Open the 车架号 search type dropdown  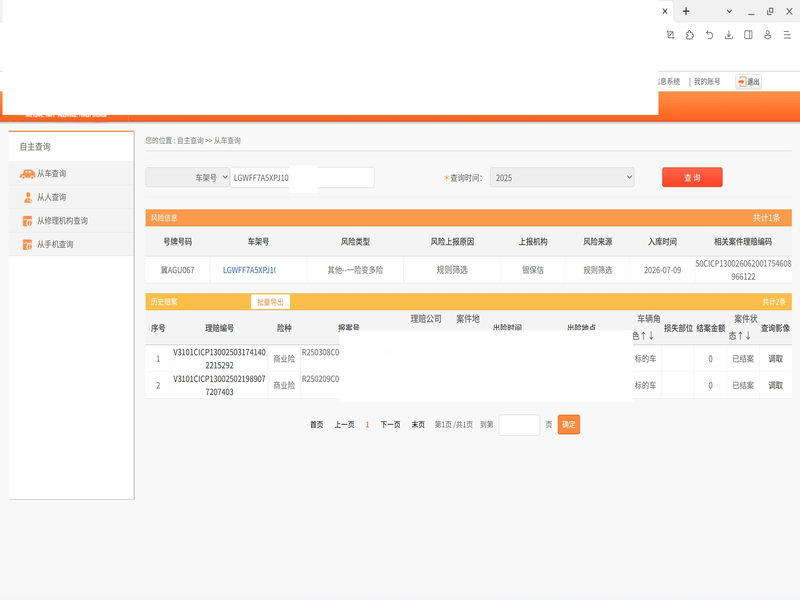coord(187,178)
